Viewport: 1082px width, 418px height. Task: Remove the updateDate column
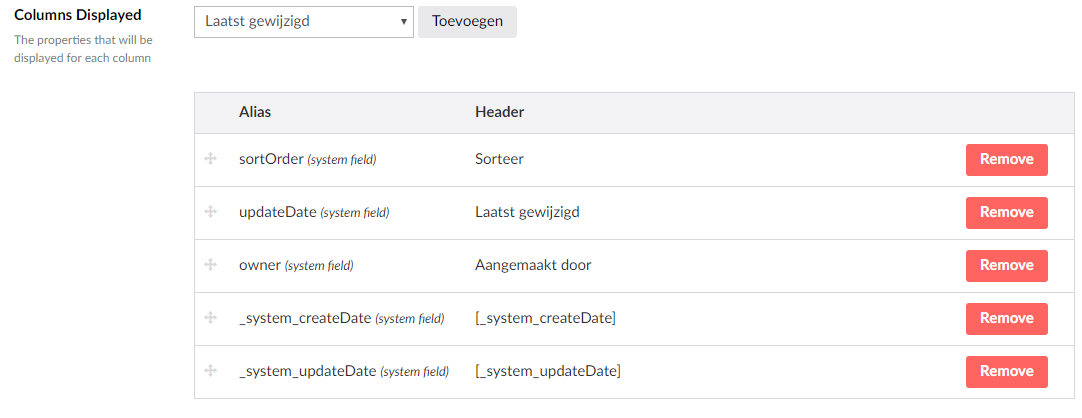click(x=1006, y=213)
